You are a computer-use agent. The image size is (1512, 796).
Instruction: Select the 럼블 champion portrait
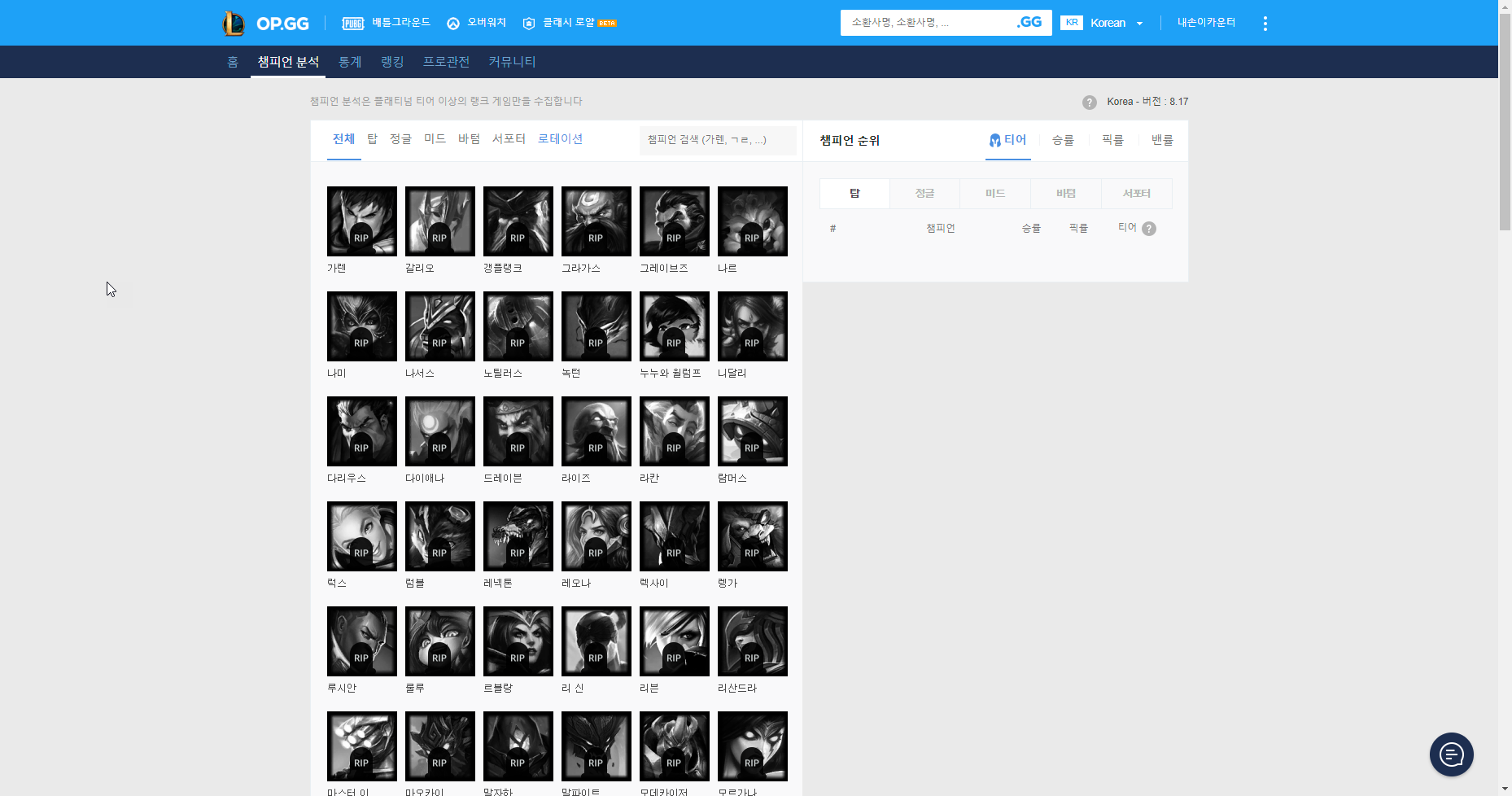point(440,536)
